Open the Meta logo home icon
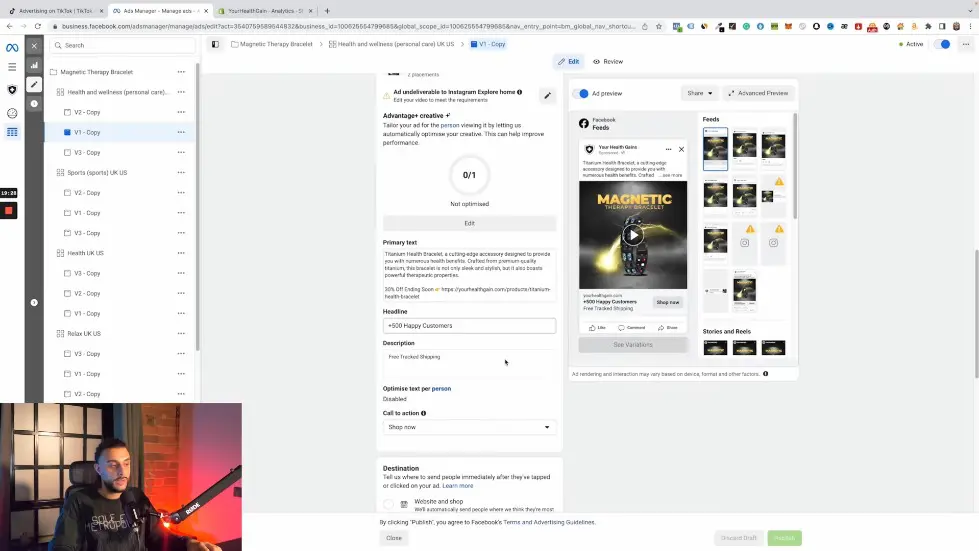This screenshot has height=551, width=979. coord(12,47)
